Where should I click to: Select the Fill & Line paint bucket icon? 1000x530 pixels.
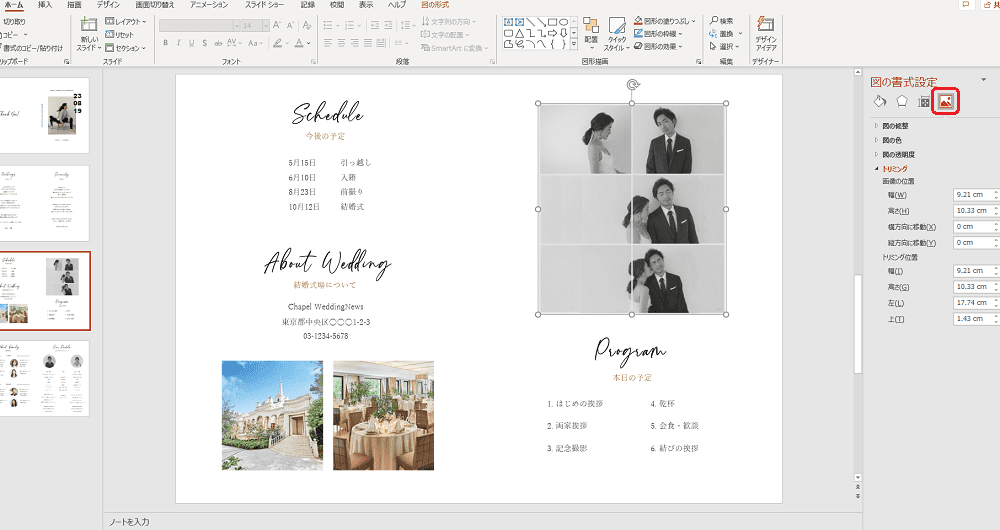point(880,100)
